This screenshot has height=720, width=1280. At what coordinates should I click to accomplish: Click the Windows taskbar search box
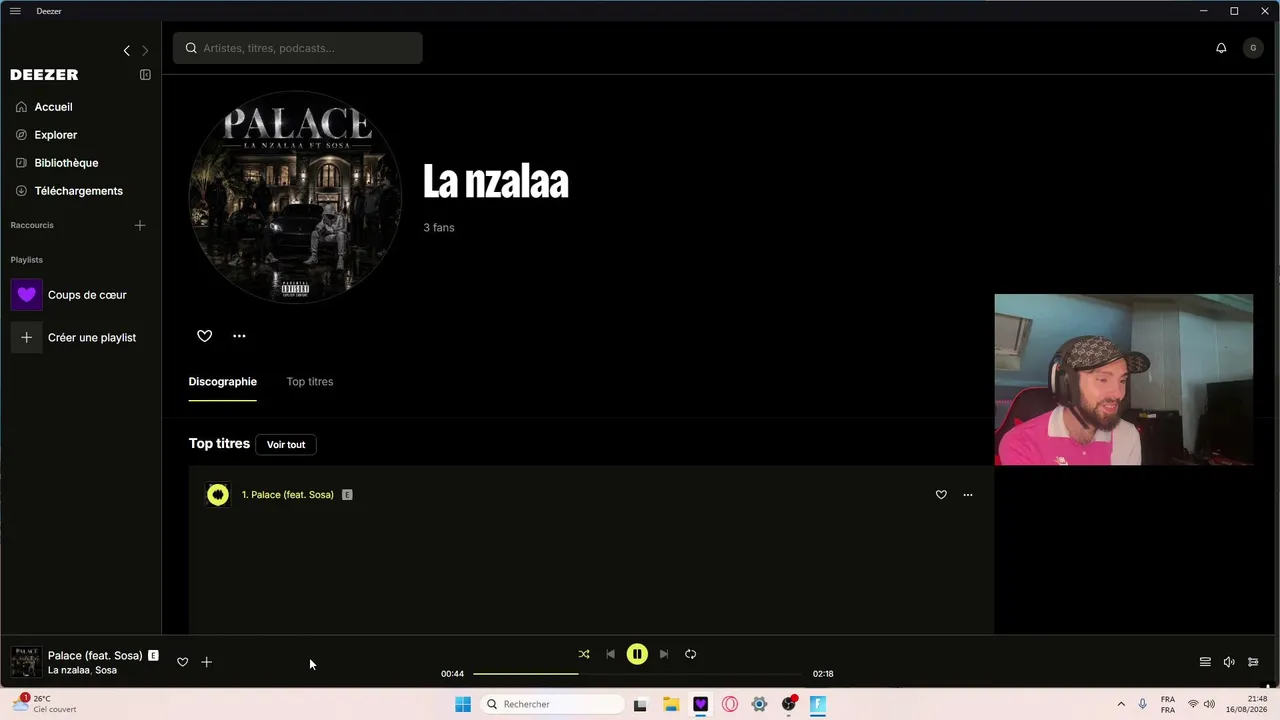[x=553, y=704]
